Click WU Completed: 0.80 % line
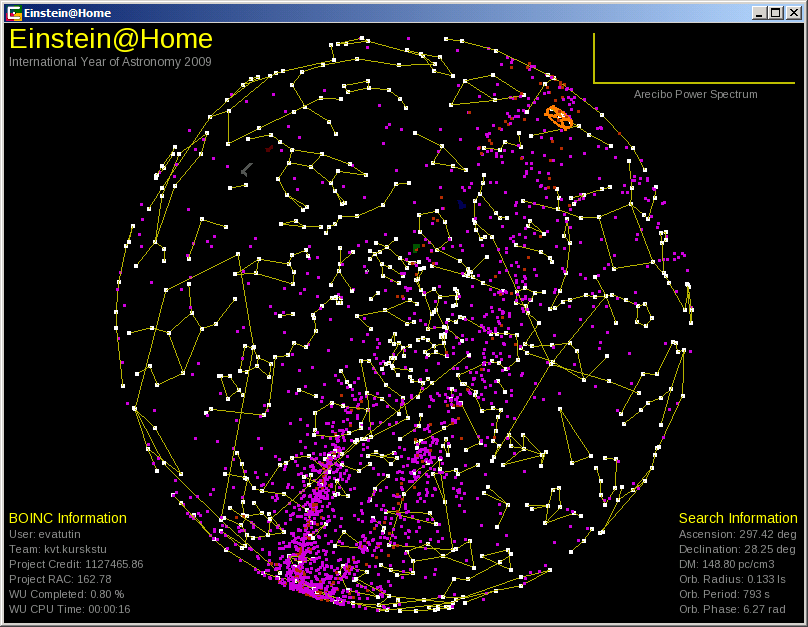Viewport: 808px width, 627px height. pos(66,594)
